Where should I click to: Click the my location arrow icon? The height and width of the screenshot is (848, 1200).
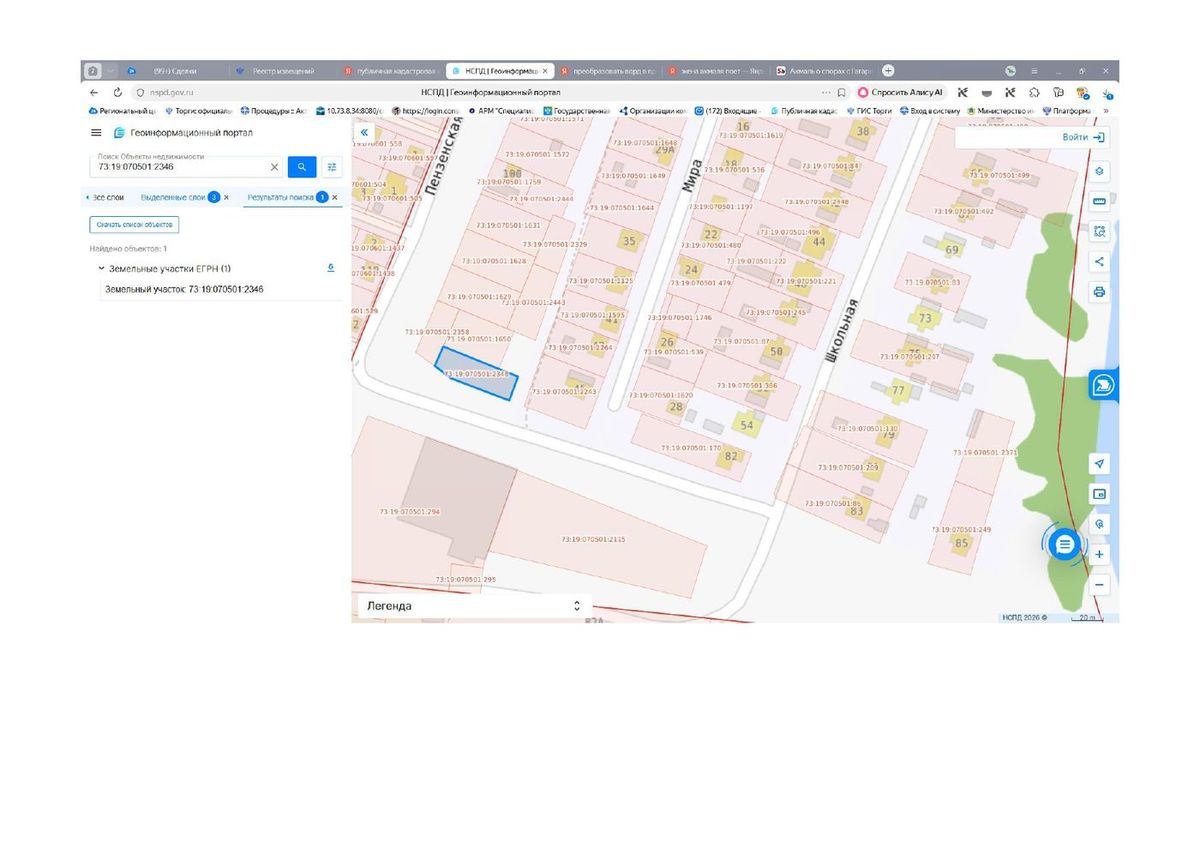point(1099,463)
